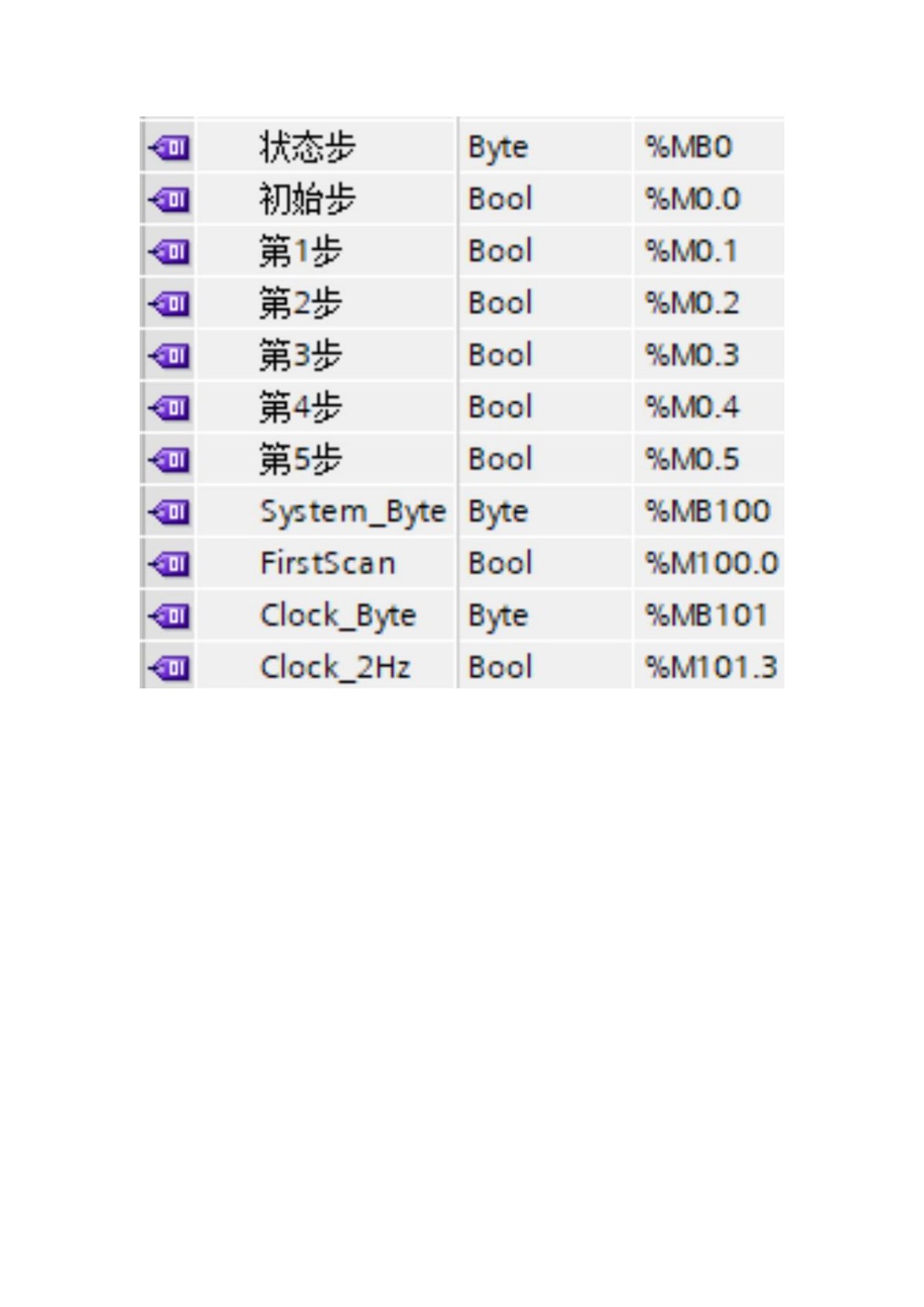
Task: Select the tag name 第2步
Action: 301,303
